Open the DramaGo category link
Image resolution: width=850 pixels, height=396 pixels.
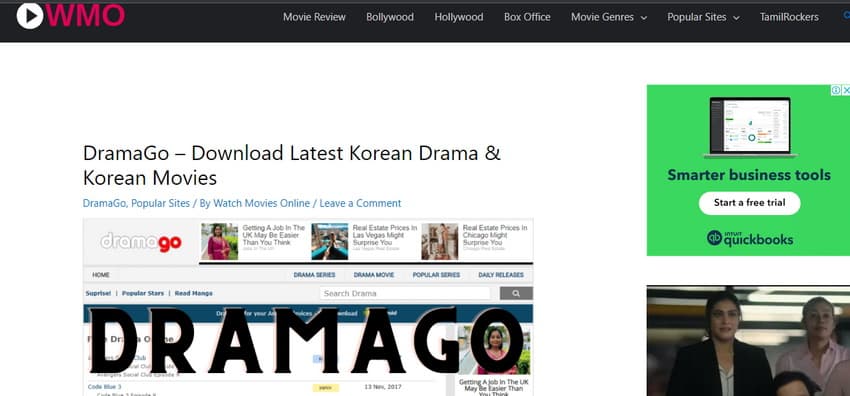coord(105,203)
